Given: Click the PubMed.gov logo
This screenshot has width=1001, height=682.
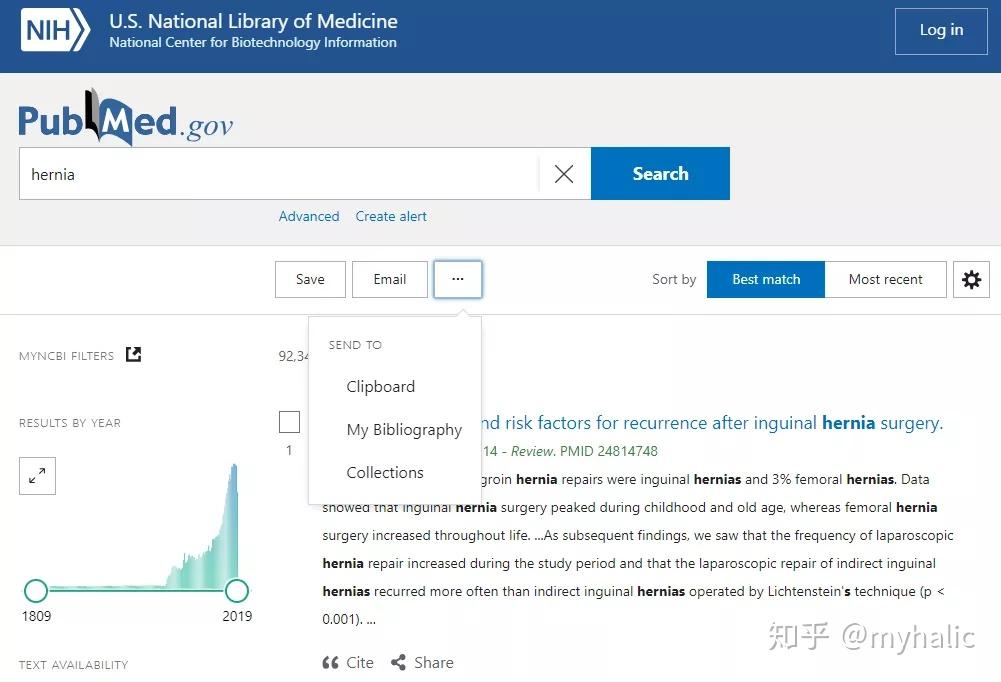Looking at the screenshot, I should [x=124, y=117].
